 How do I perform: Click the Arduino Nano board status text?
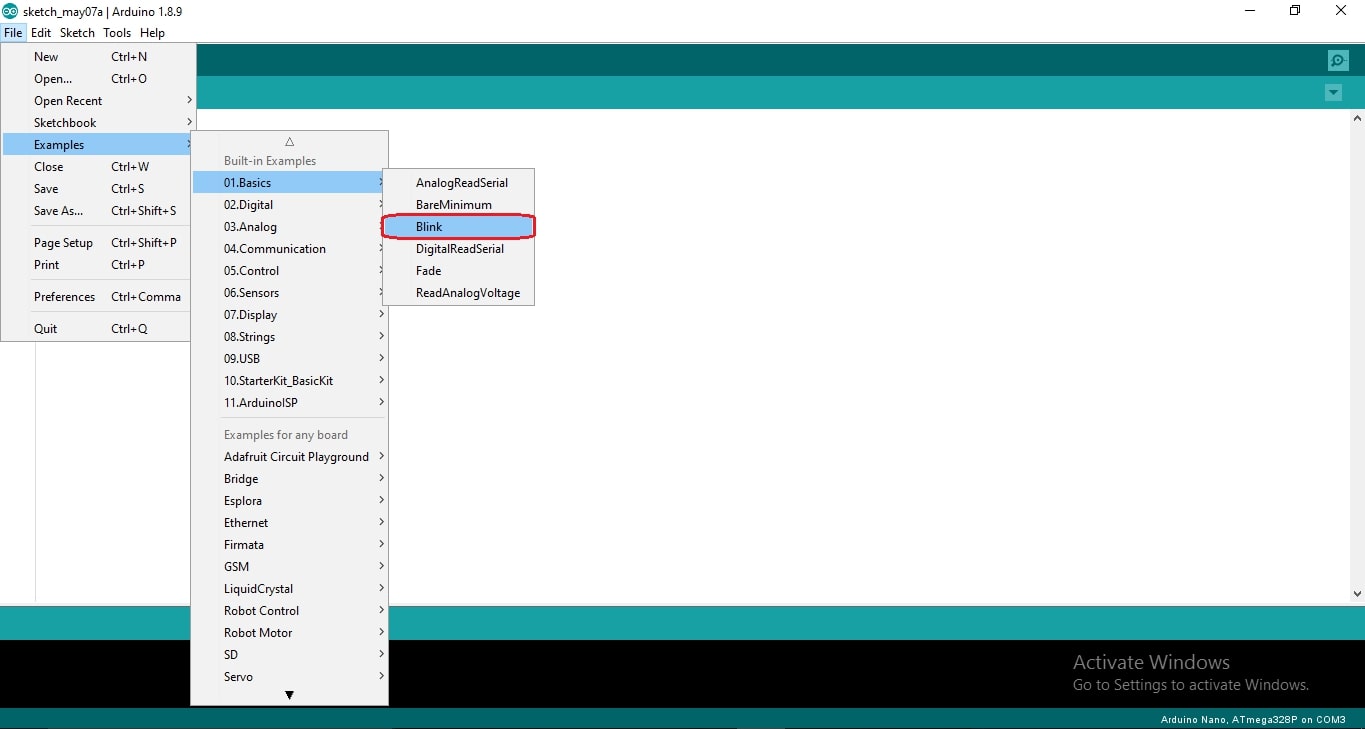pos(1253,719)
